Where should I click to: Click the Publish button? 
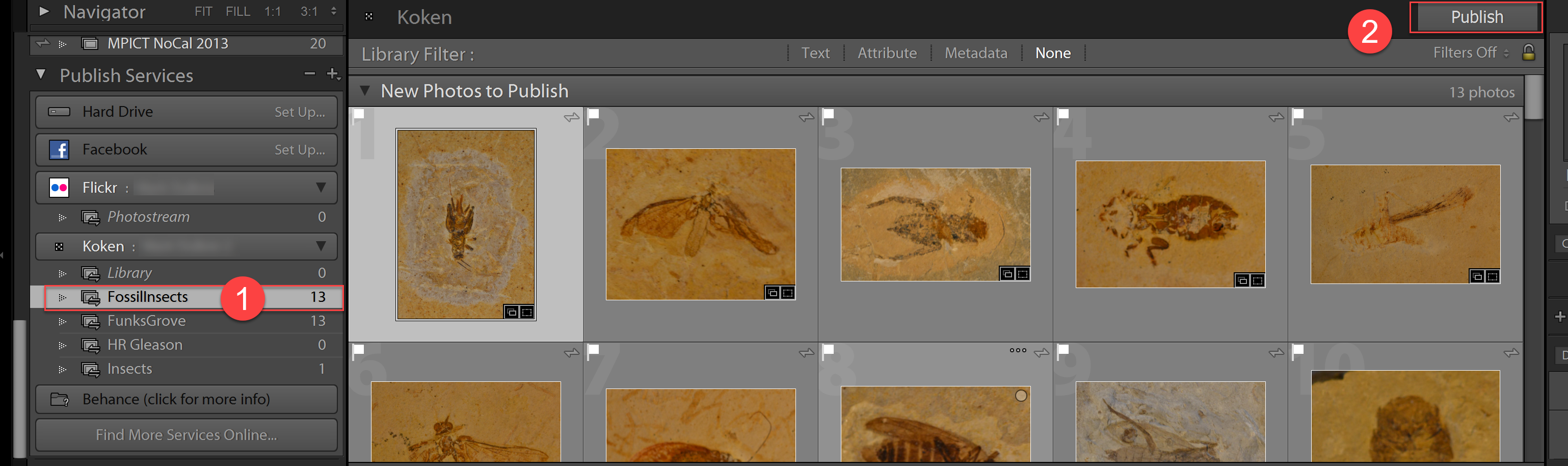coord(1476,17)
